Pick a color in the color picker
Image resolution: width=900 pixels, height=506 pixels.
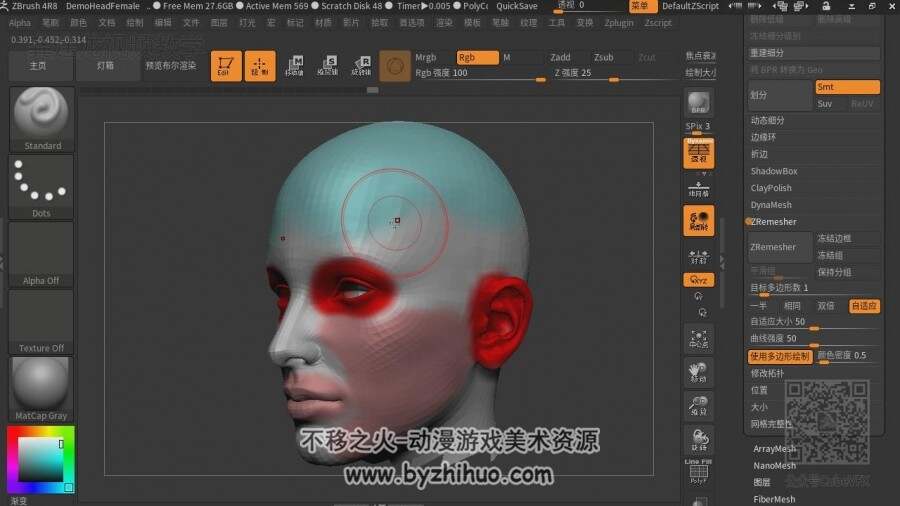pyautogui.click(x=40, y=459)
